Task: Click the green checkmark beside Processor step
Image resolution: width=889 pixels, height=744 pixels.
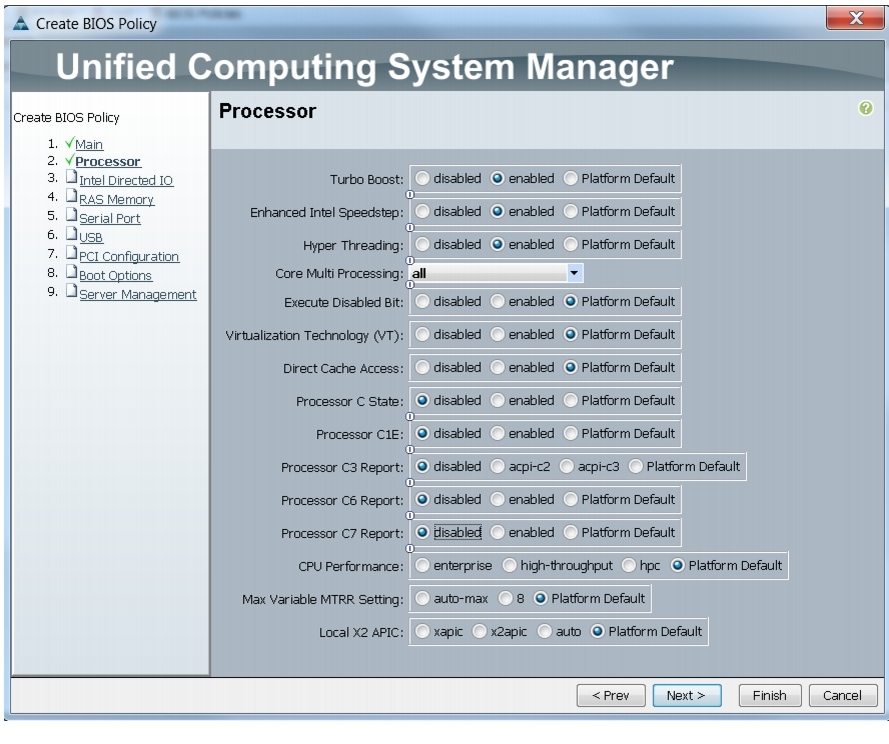Action: [x=70, y=160]
